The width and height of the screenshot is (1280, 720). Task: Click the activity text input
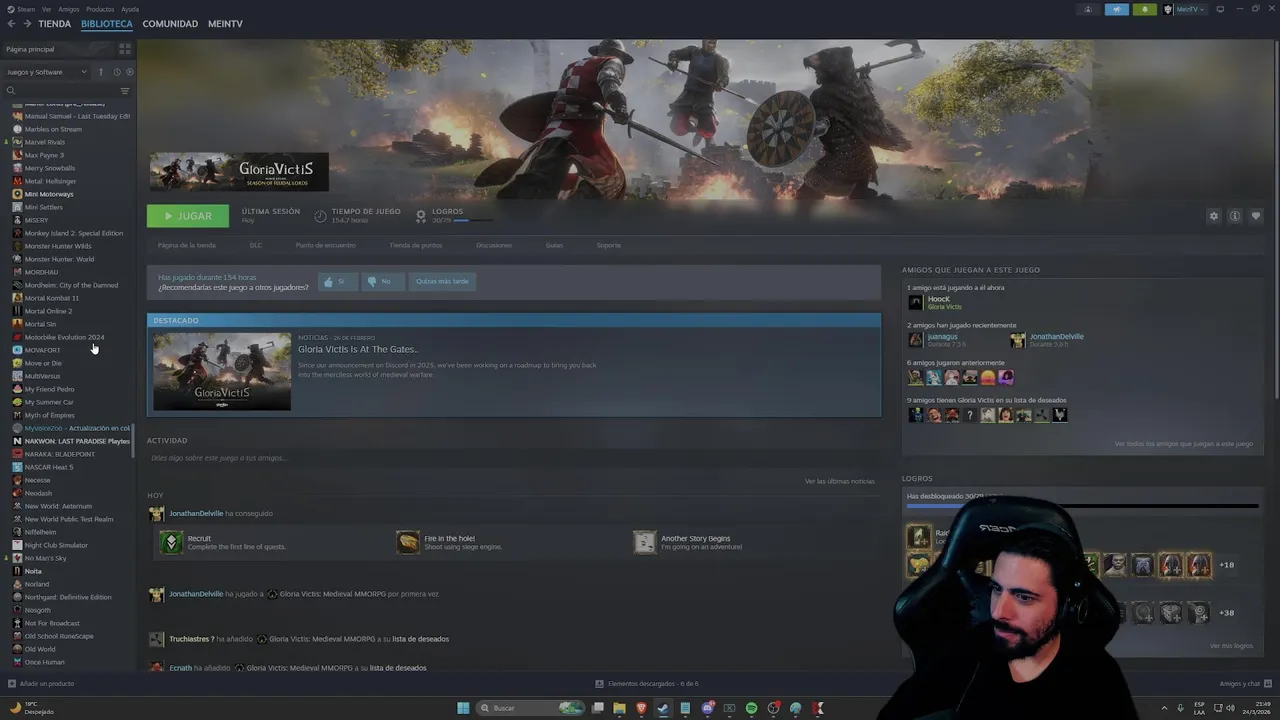tap(514, 458)
